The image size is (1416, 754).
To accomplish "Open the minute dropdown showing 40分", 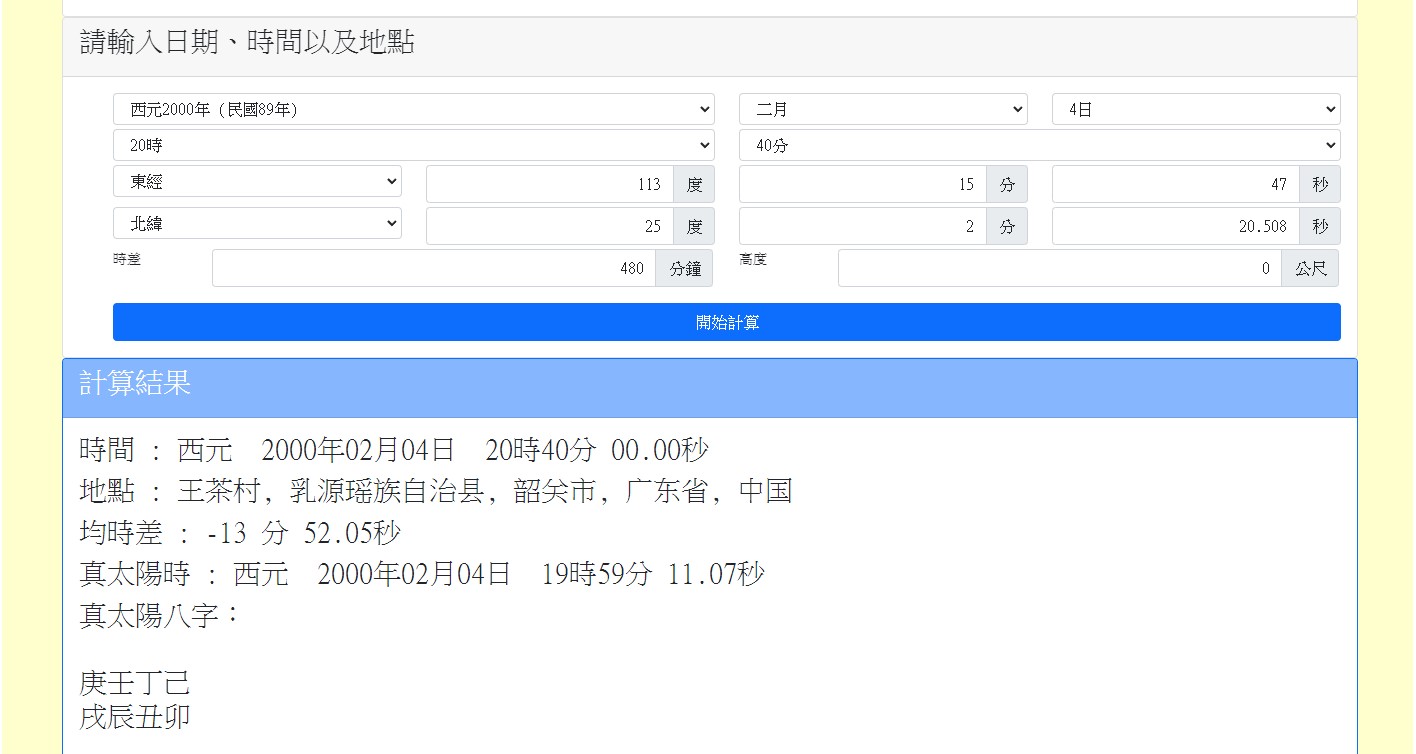I will (1039, 146).
